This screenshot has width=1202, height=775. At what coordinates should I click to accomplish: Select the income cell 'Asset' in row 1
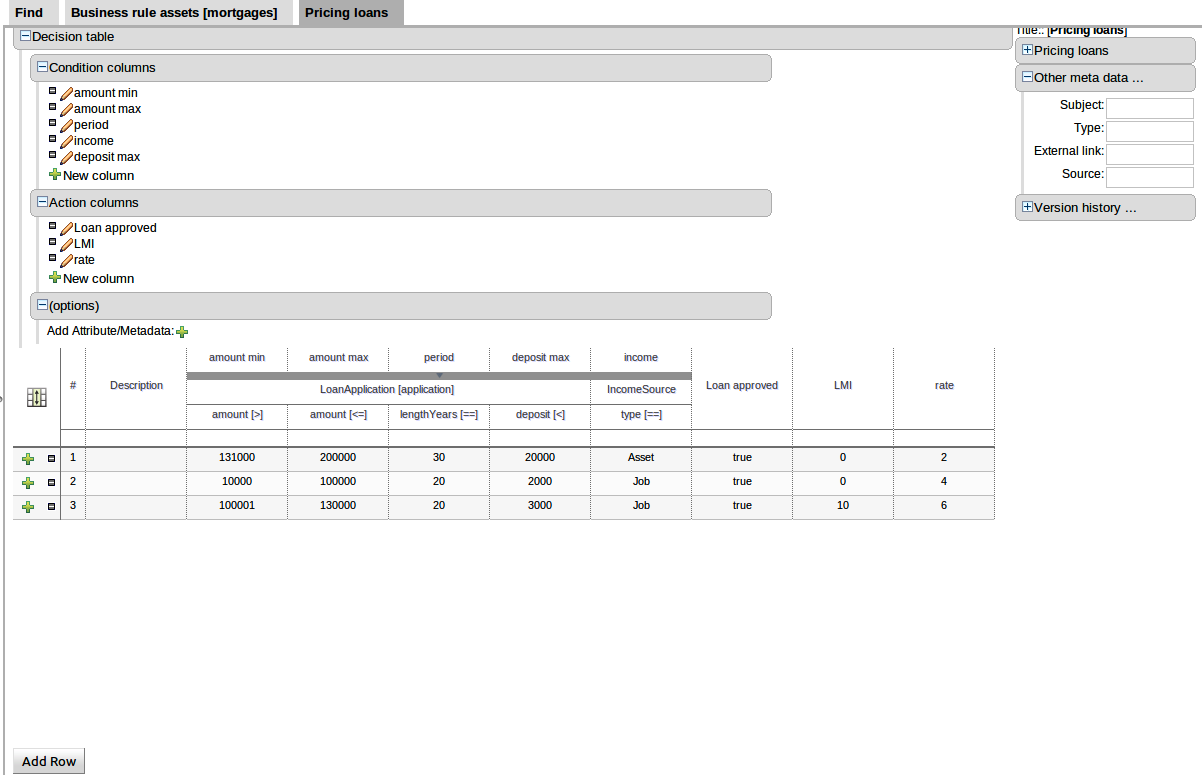pos(641,458)
